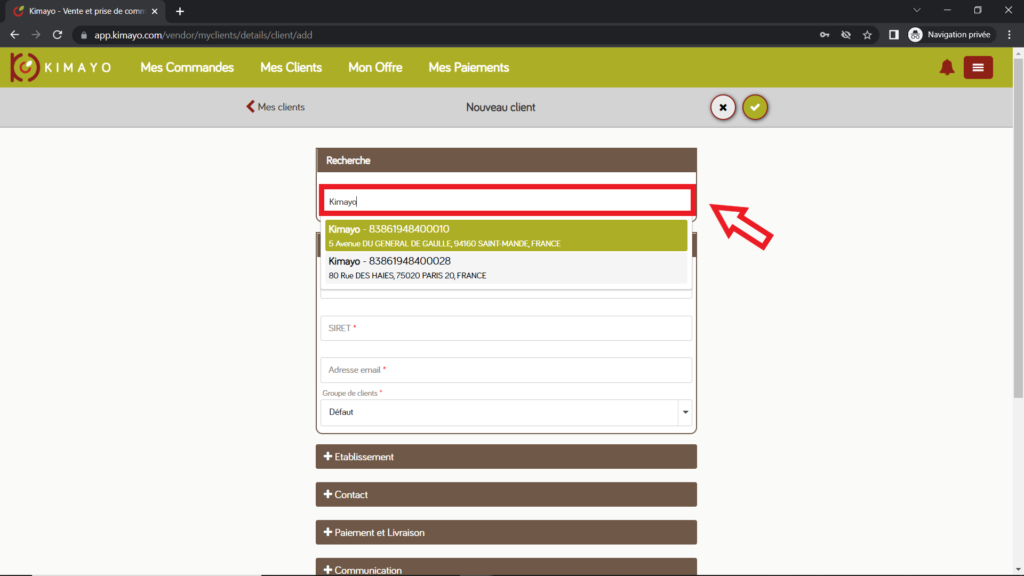Open the Navigation privée profile button
1024x576 pixels.
[950, 35]
